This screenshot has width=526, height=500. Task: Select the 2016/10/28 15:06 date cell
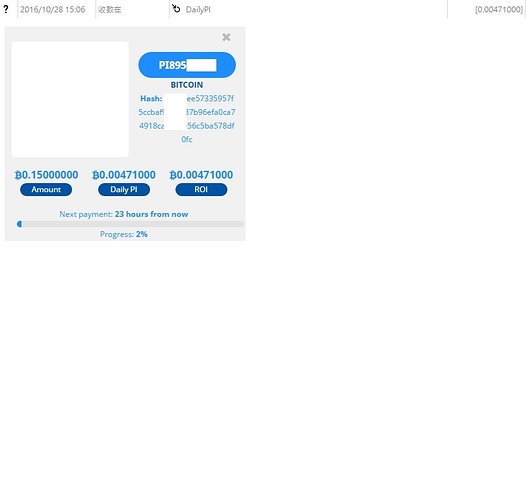[x=53, y=9]
